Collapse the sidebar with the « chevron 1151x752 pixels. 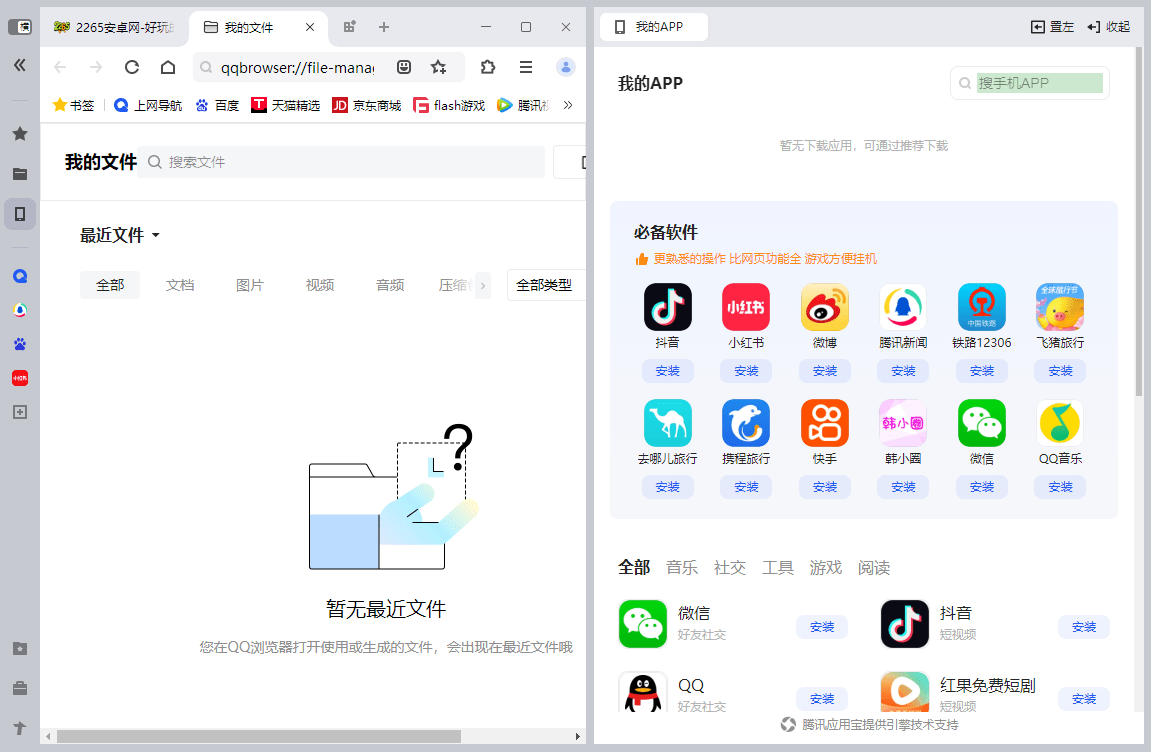point(20,65)
